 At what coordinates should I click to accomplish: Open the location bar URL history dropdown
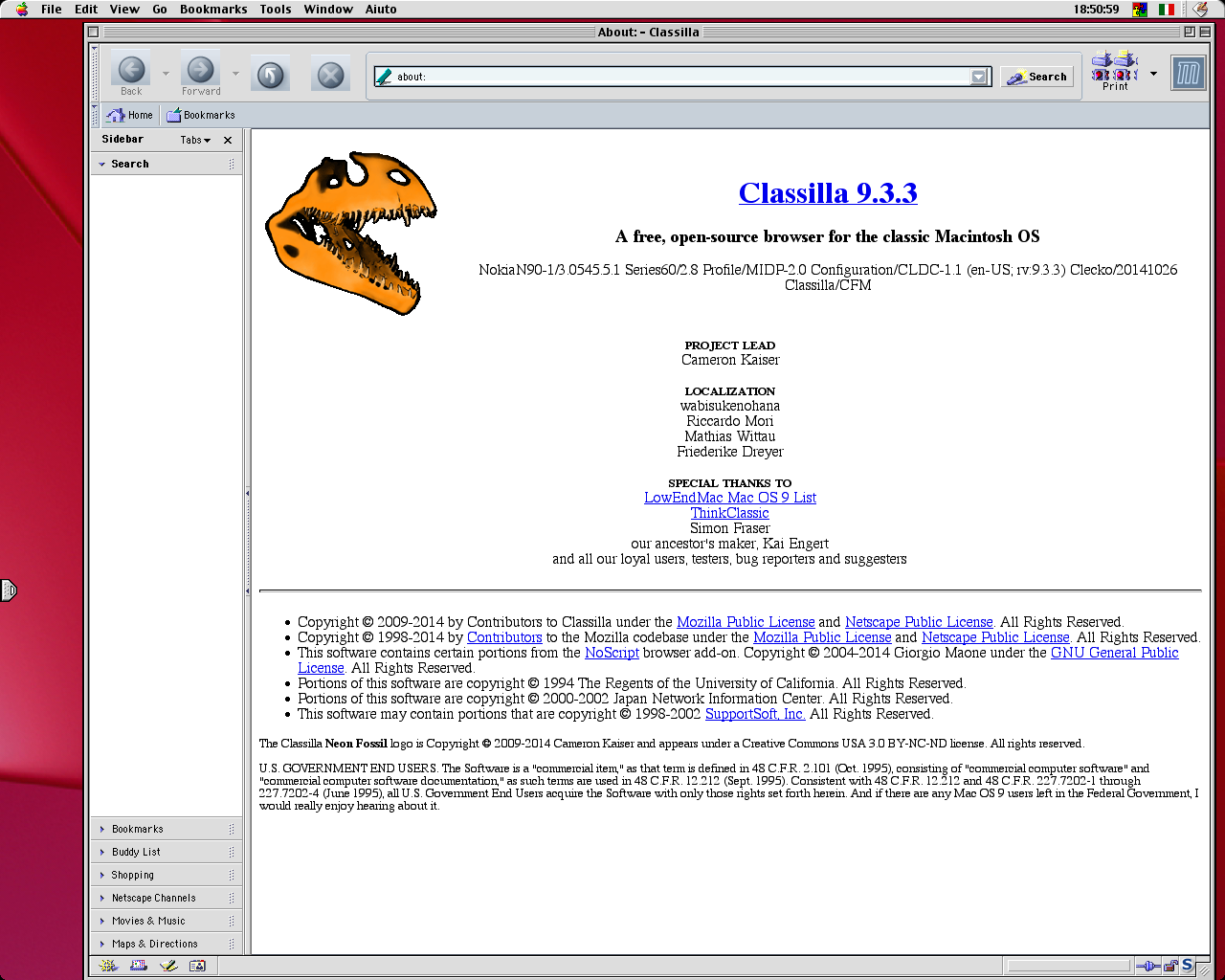pos(978,77)
